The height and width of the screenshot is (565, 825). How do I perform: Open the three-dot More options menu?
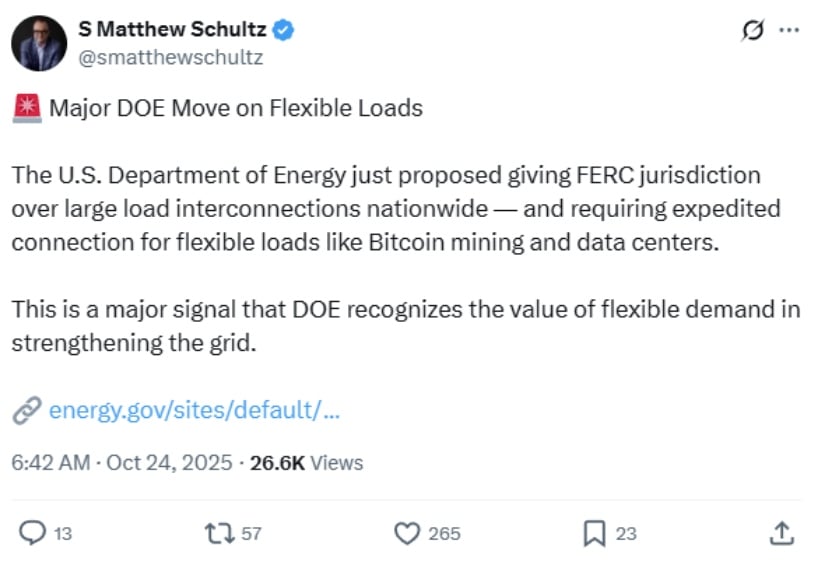(x=789, y=30)
